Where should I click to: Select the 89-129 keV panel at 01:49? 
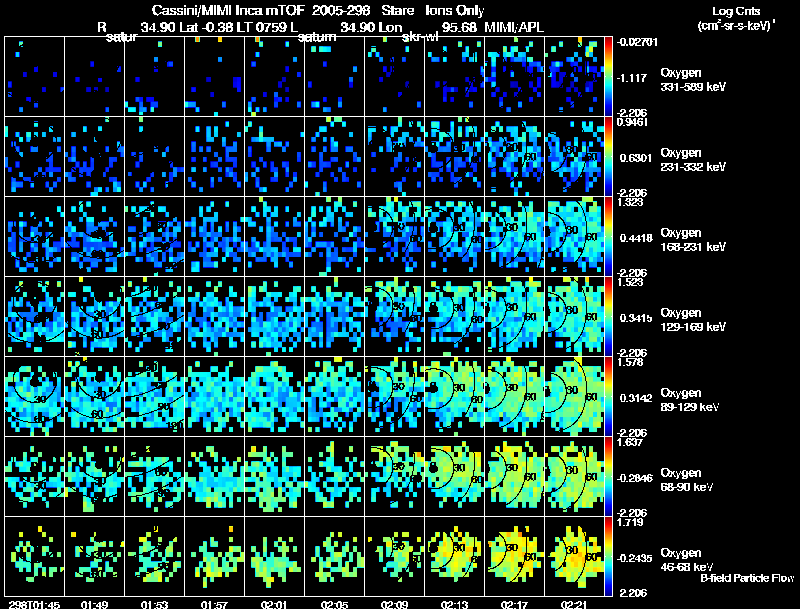click(x=94, y=397)
